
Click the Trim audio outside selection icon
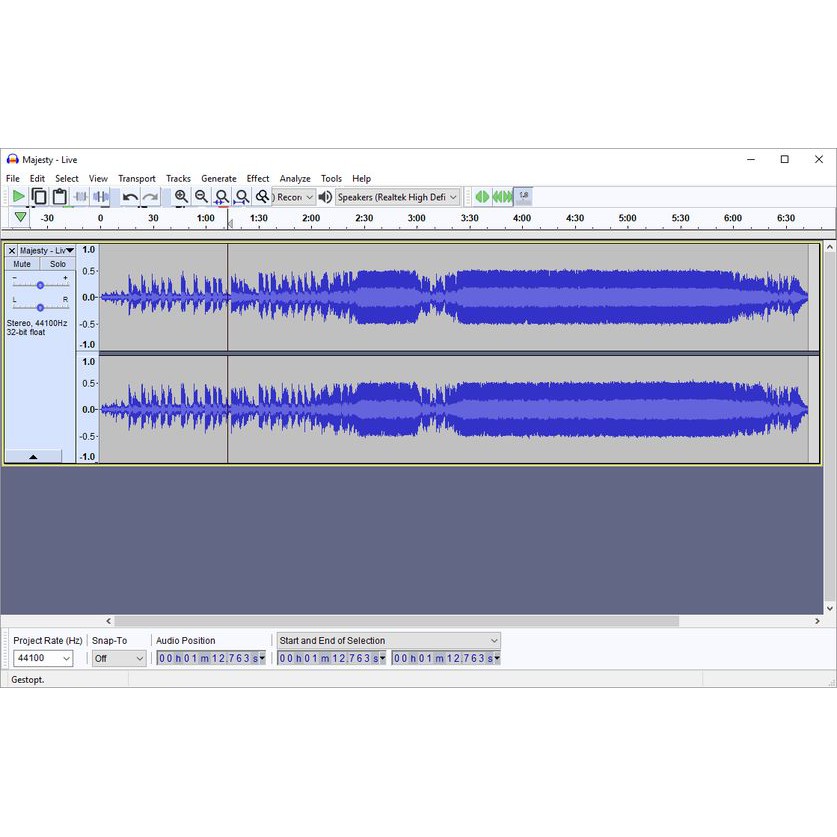(x=80, y=197)
